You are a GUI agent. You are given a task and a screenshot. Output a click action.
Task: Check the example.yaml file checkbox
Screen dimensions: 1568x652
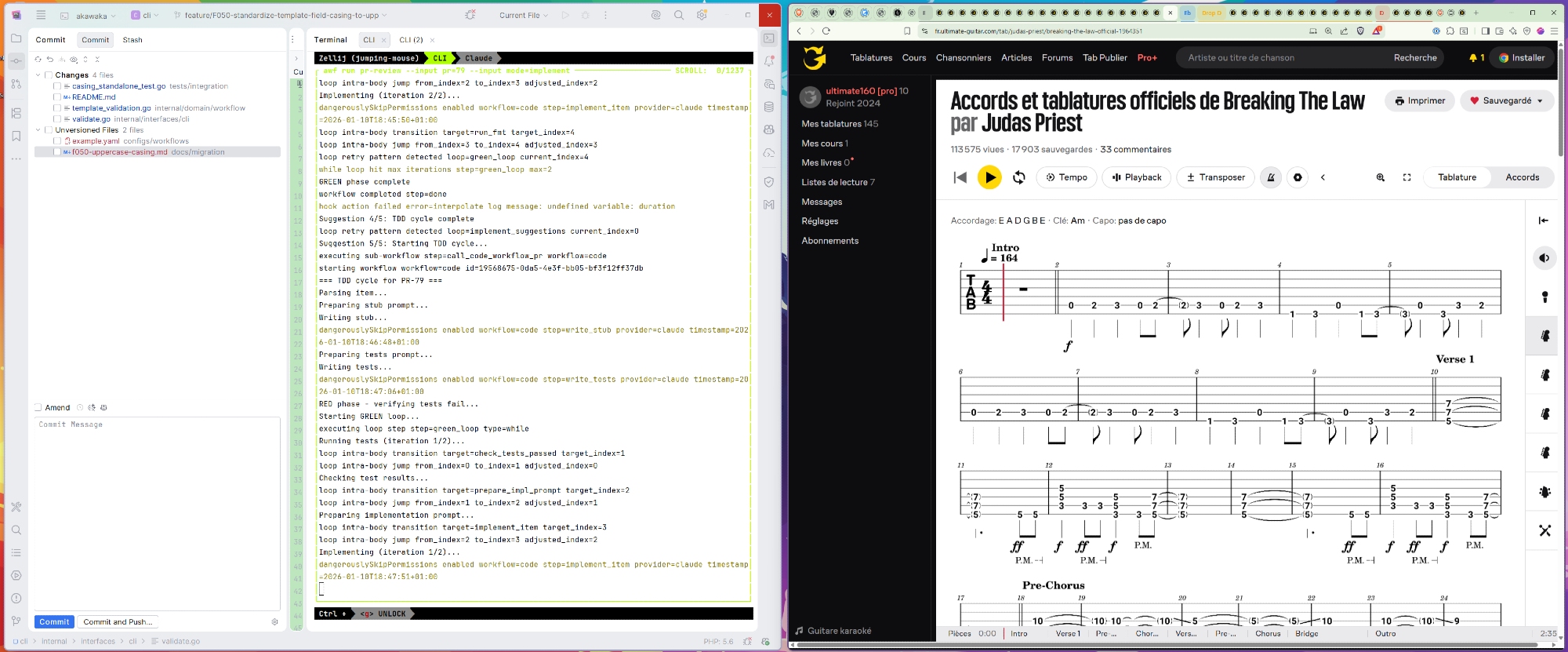(57, 141)
